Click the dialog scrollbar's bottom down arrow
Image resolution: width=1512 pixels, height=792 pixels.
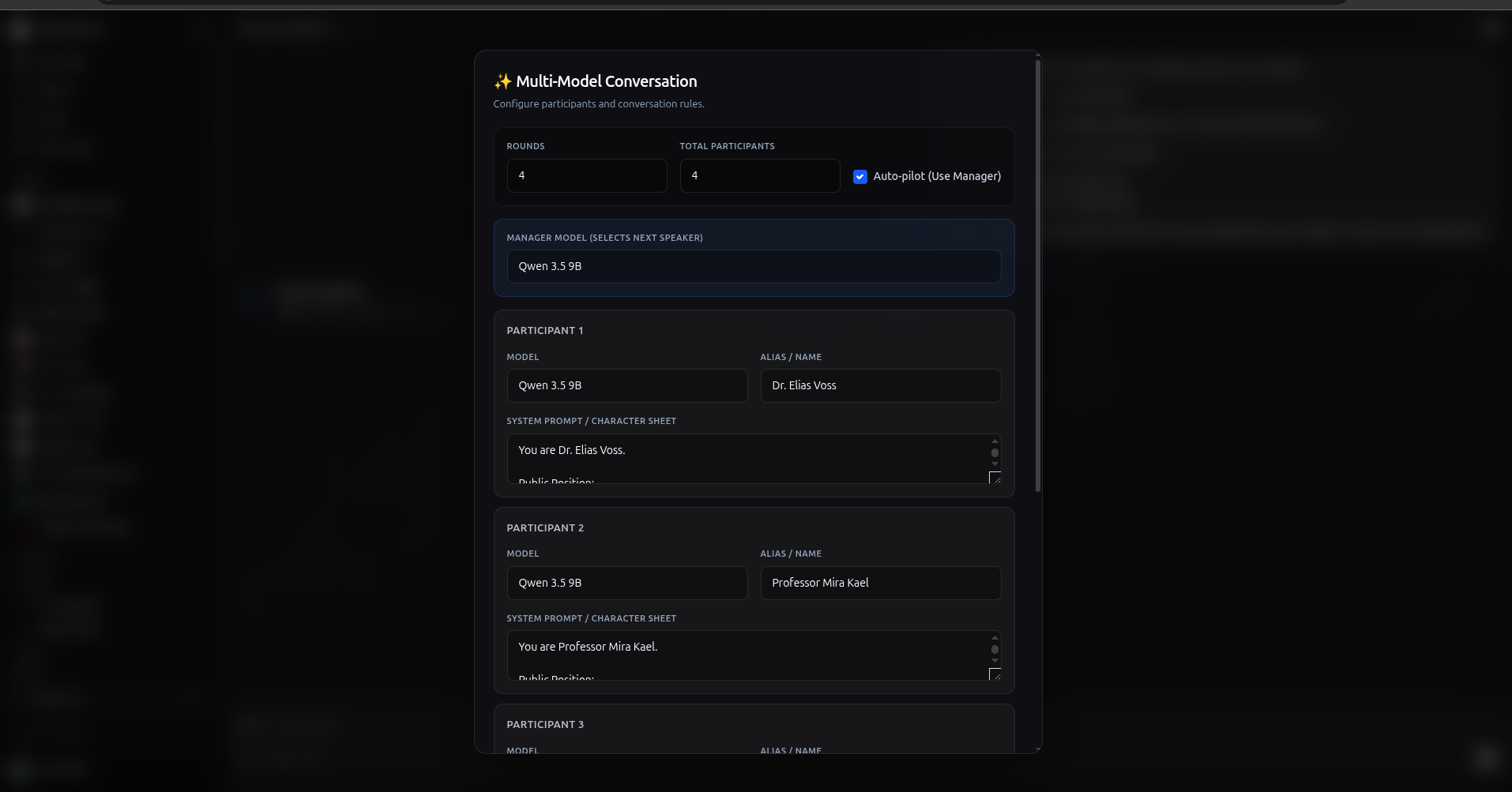tap(1037, 749)
